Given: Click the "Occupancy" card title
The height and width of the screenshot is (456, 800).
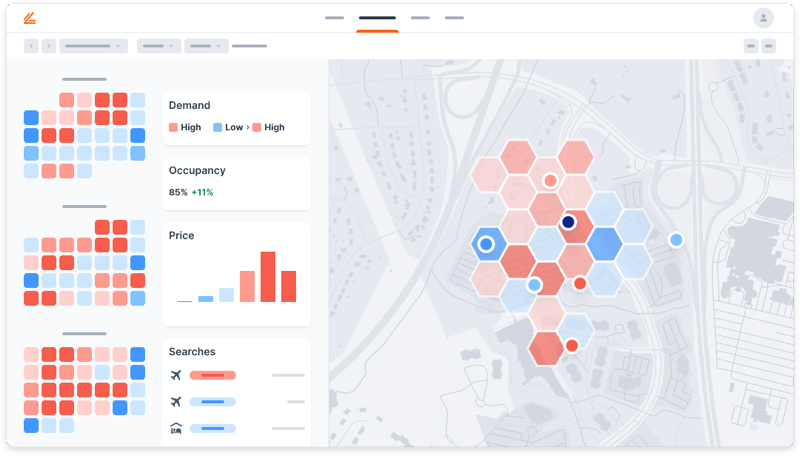Looking at the screenshot, I should (x=197, y=170).
